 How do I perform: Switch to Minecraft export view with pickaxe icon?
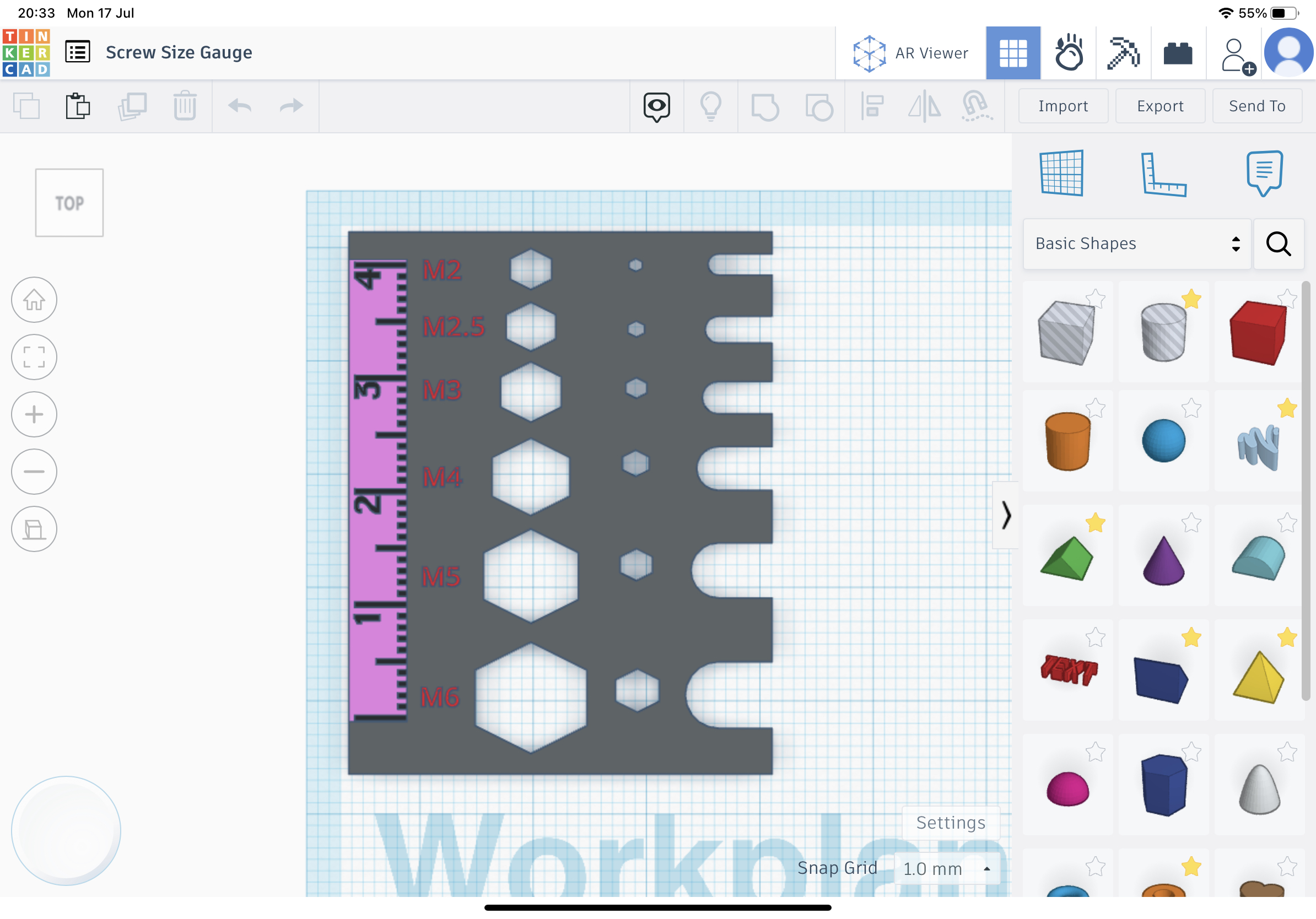1124,53
